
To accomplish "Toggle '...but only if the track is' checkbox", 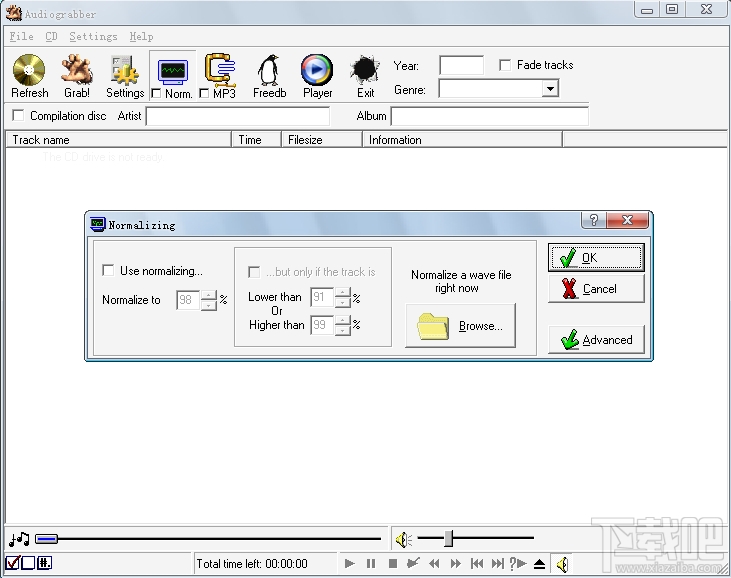I will (254, 272).
